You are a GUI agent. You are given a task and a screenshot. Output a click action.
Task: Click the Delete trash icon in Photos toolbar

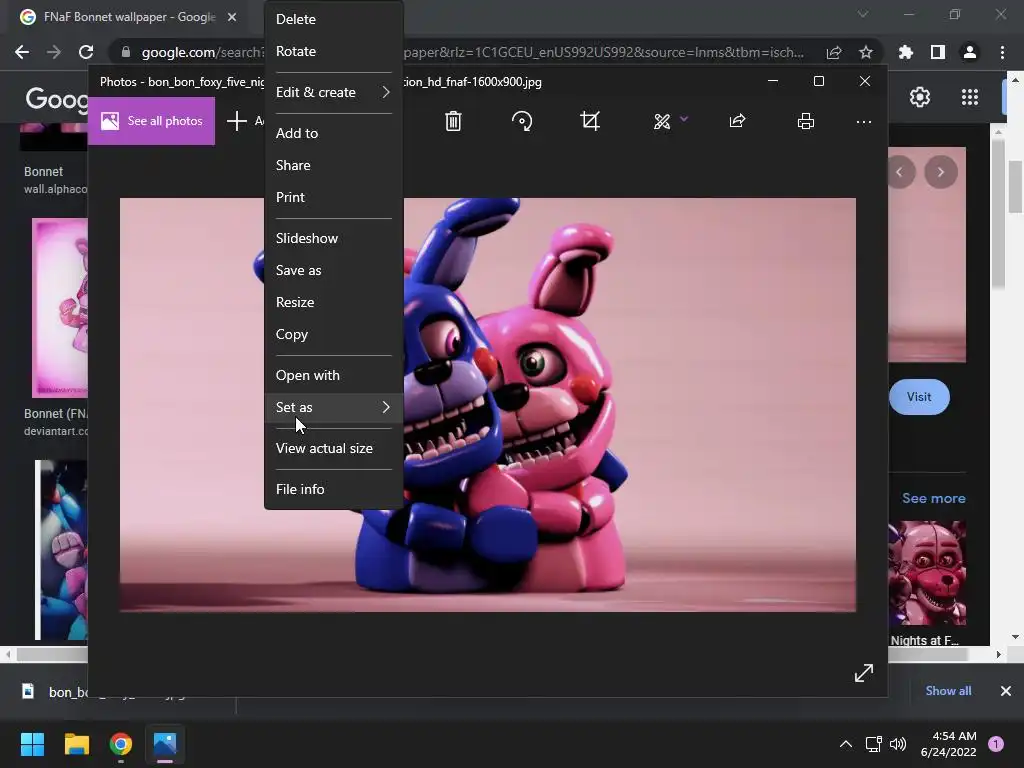coord(453,121)
